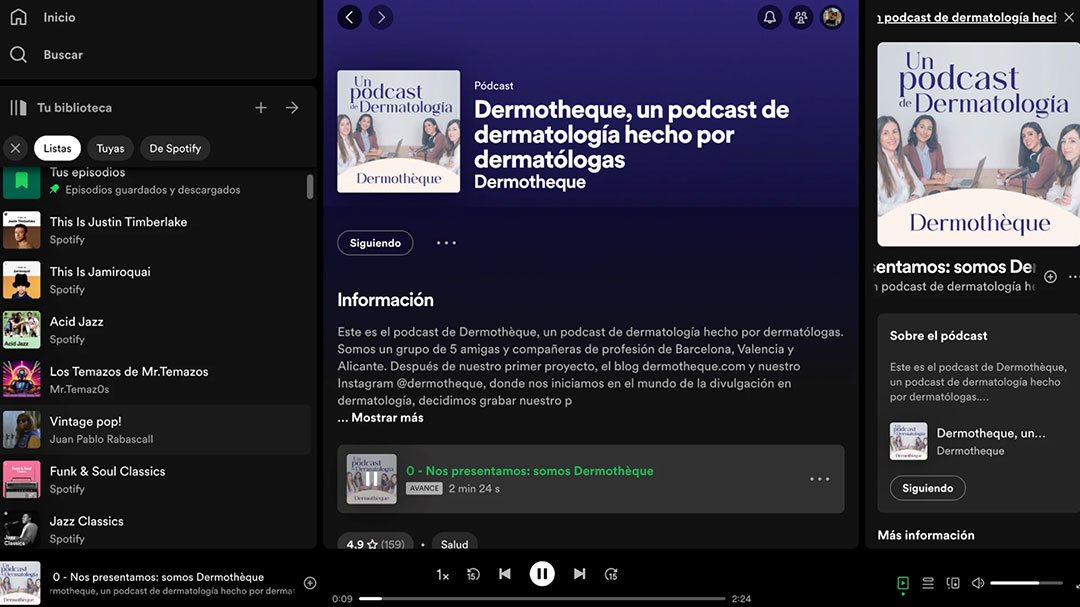Mute the volume with speaker icon

[978, 583]
